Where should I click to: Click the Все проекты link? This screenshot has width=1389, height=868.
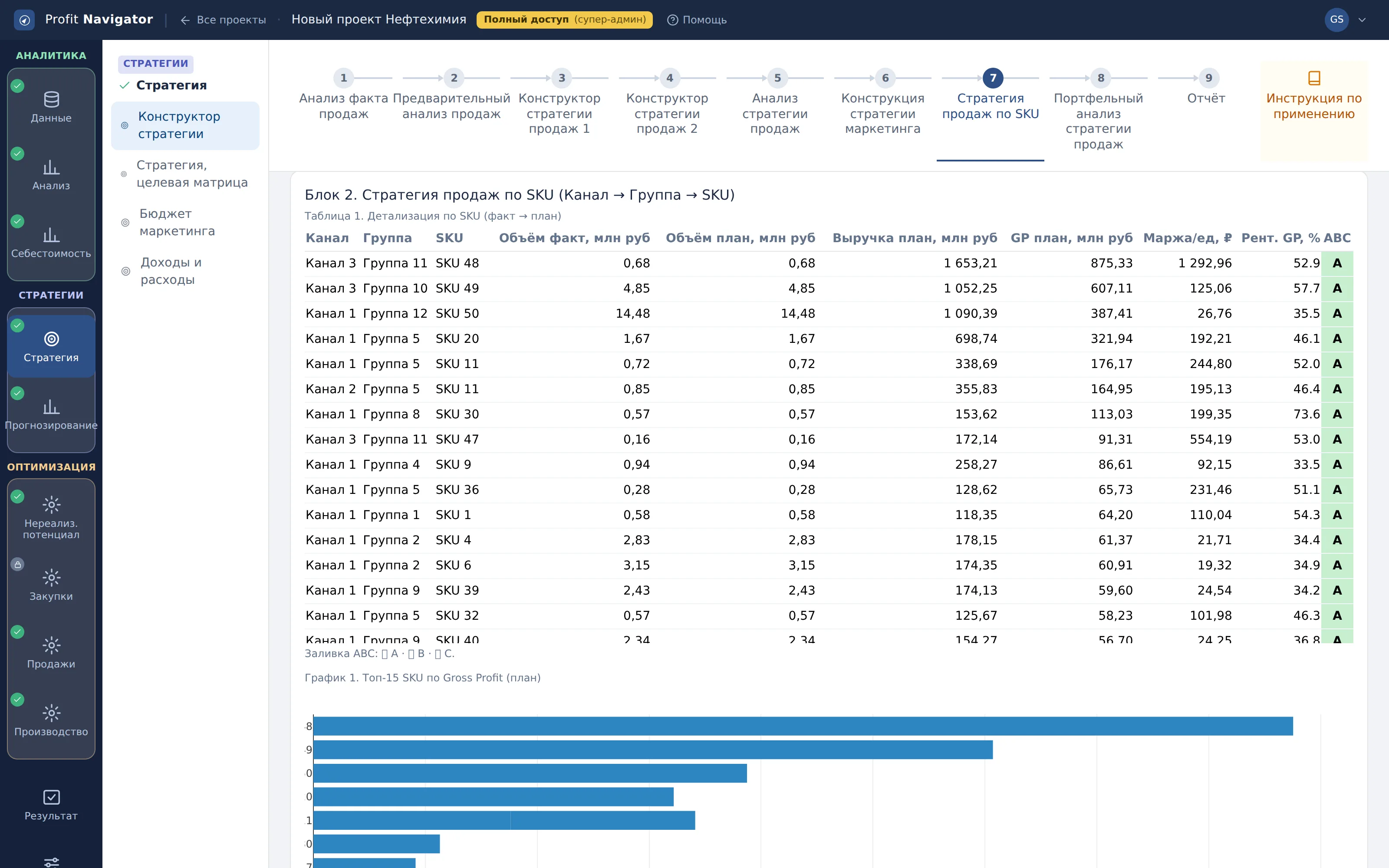click(231, 20)
